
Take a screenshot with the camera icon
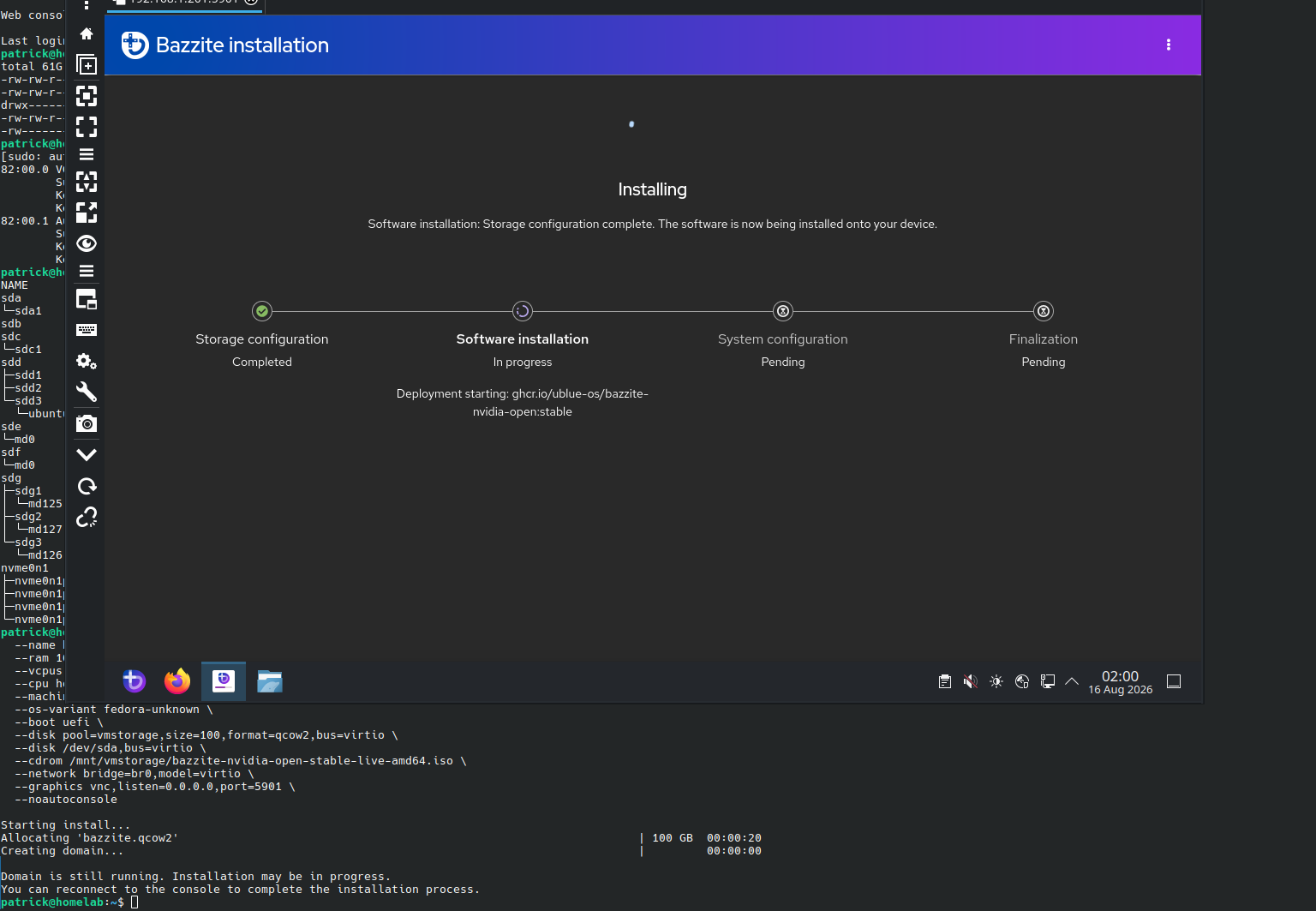[87, 423]
